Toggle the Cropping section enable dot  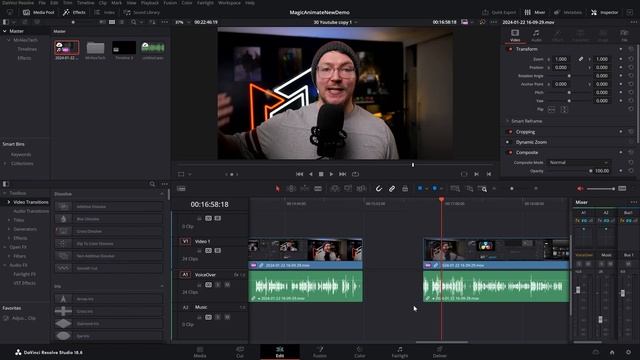(510, 132)
